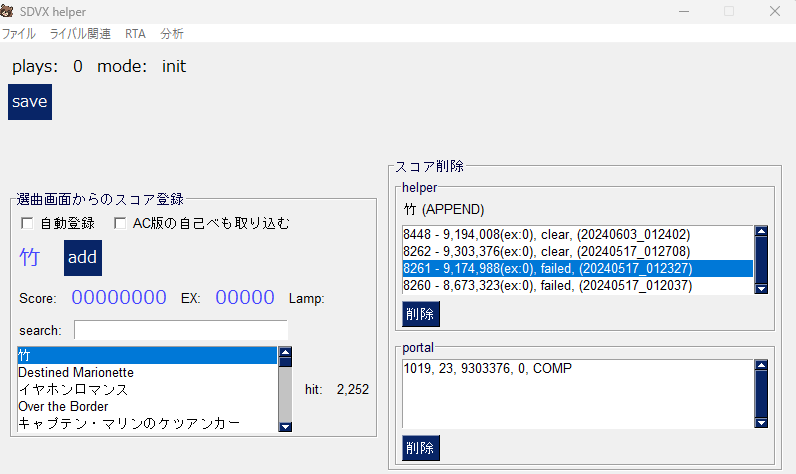Open the ファイル menu

click(18, 33)
